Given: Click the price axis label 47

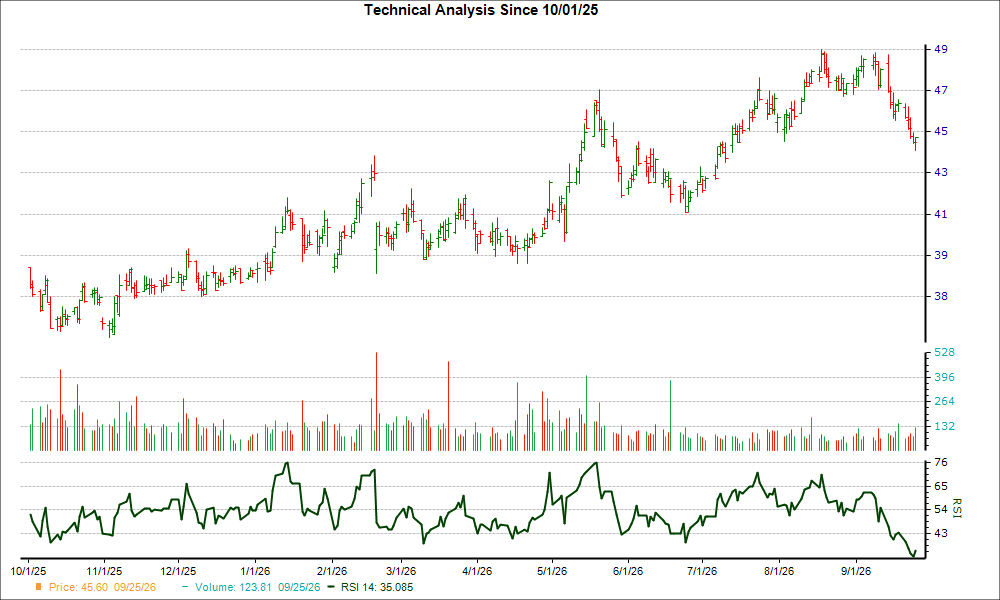Looking at the screenshot, I should [941, 91].
